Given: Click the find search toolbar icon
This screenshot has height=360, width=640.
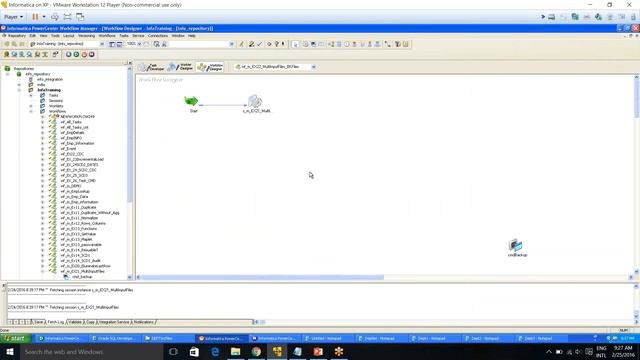Looking at the screenshot, I should pyautogui.click(x=157, y=44).
